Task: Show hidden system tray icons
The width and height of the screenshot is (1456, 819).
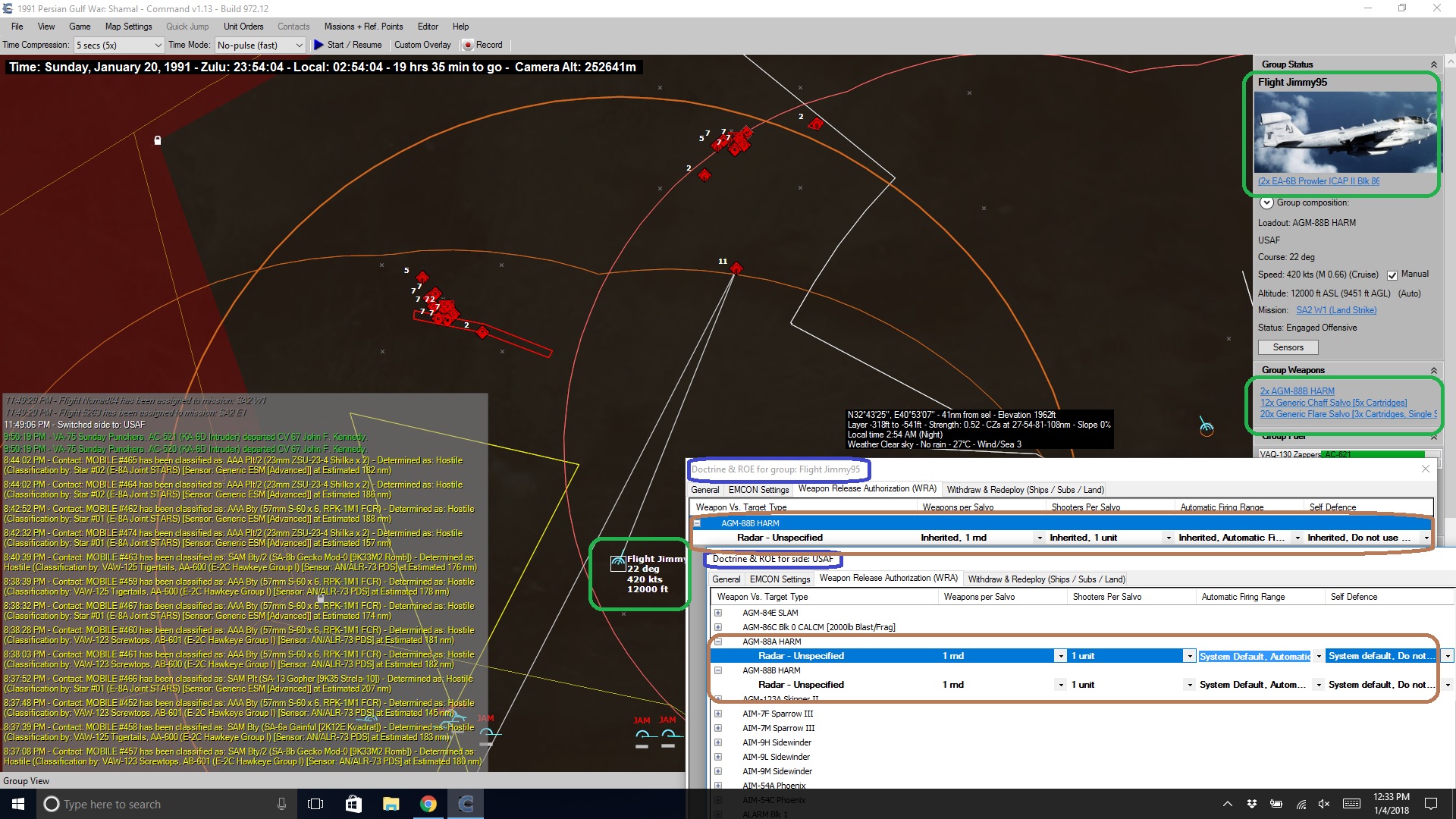Action: [x=1227, y=804]
